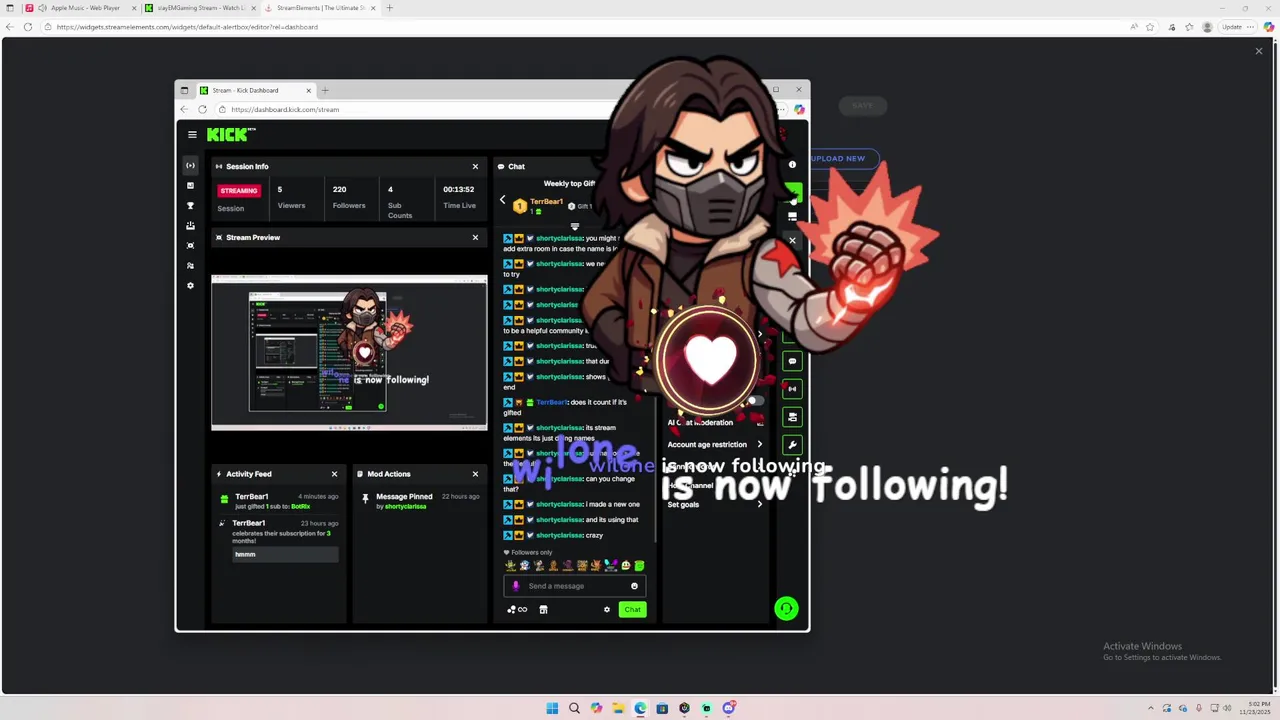The image size is (1280, 720).
Task: Open a new tab in Kick window
Action: pos(325,90)
